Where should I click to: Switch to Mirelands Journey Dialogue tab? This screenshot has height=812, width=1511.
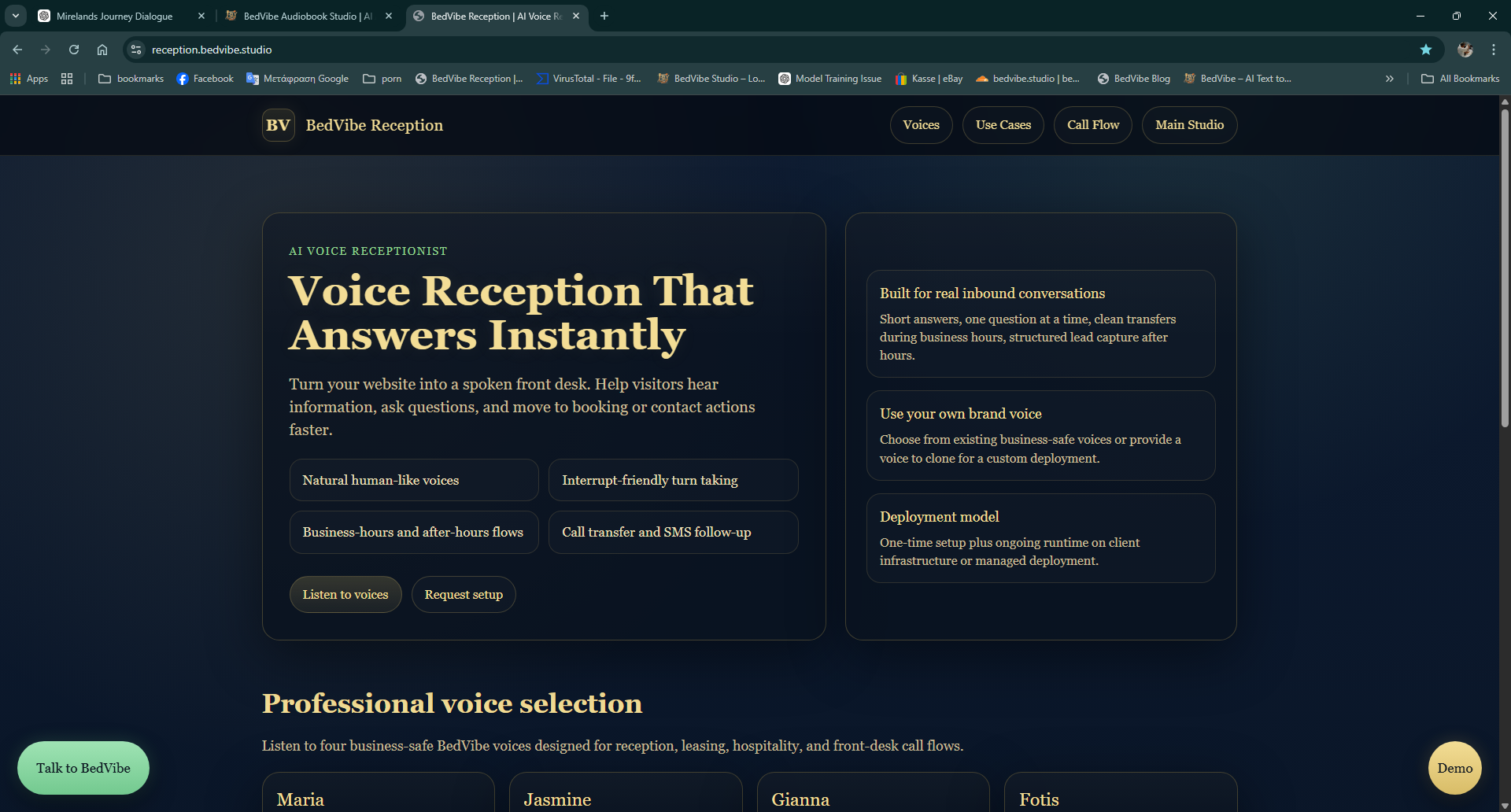114,16
